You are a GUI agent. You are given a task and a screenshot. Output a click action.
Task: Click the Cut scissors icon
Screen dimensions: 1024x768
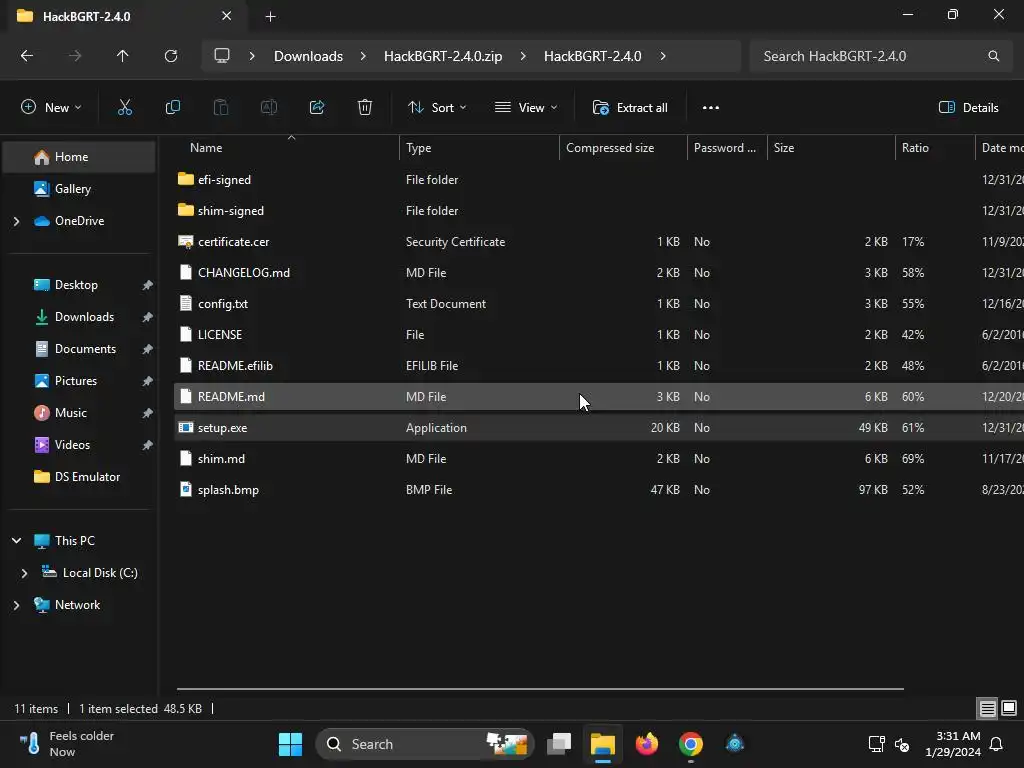pyautogui.click(x=124, y=108)
